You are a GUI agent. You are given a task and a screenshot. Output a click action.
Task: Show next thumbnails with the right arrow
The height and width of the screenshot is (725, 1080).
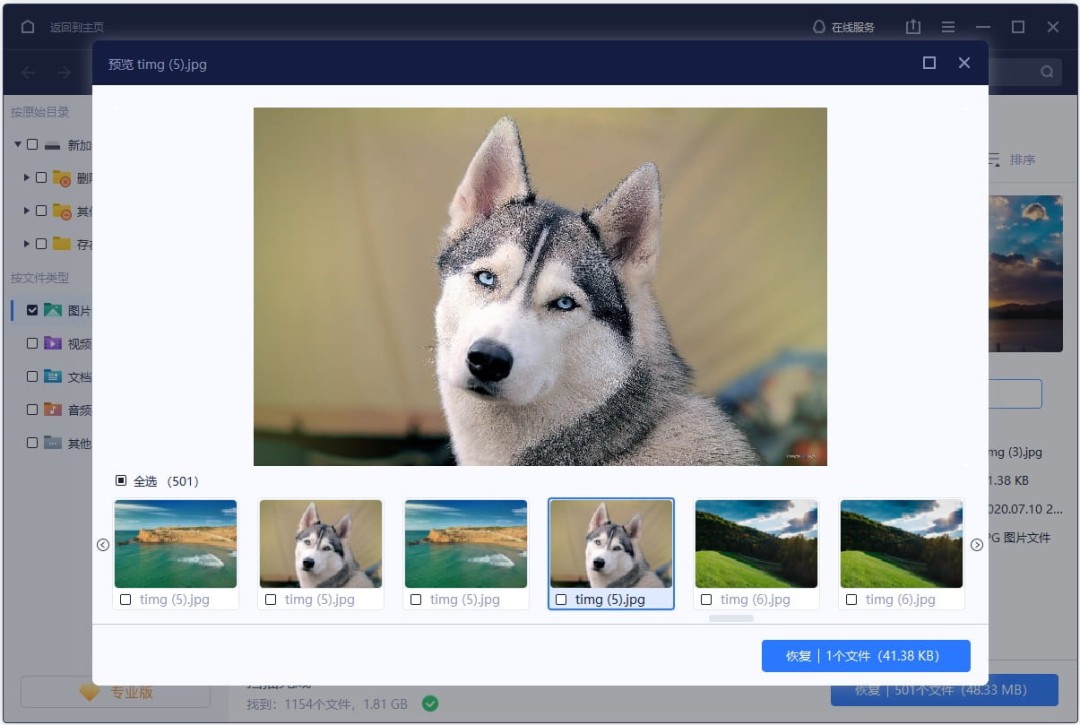[x=977, y=545]
